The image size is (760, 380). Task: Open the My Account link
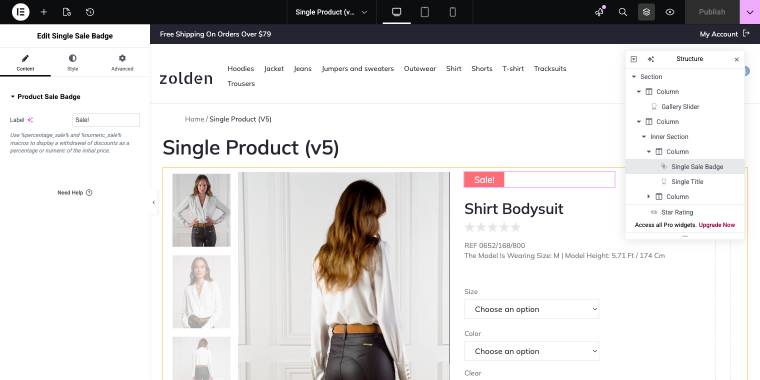point(718,34)
